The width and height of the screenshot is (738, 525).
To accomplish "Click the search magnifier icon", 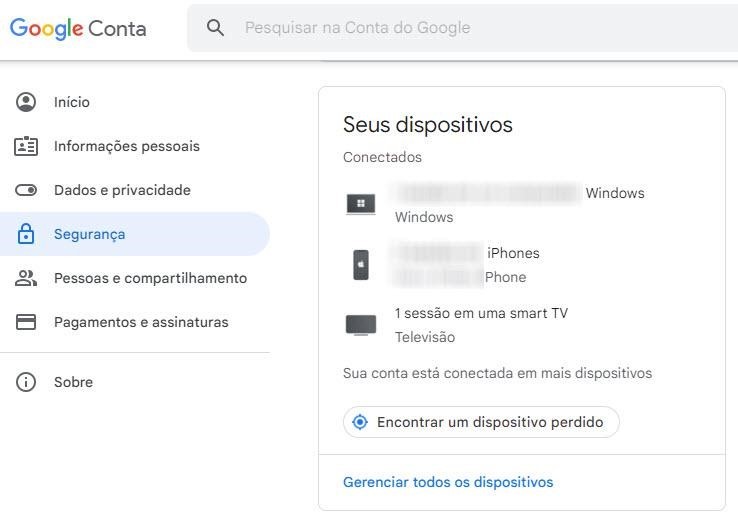I will [x=215, y=28].
